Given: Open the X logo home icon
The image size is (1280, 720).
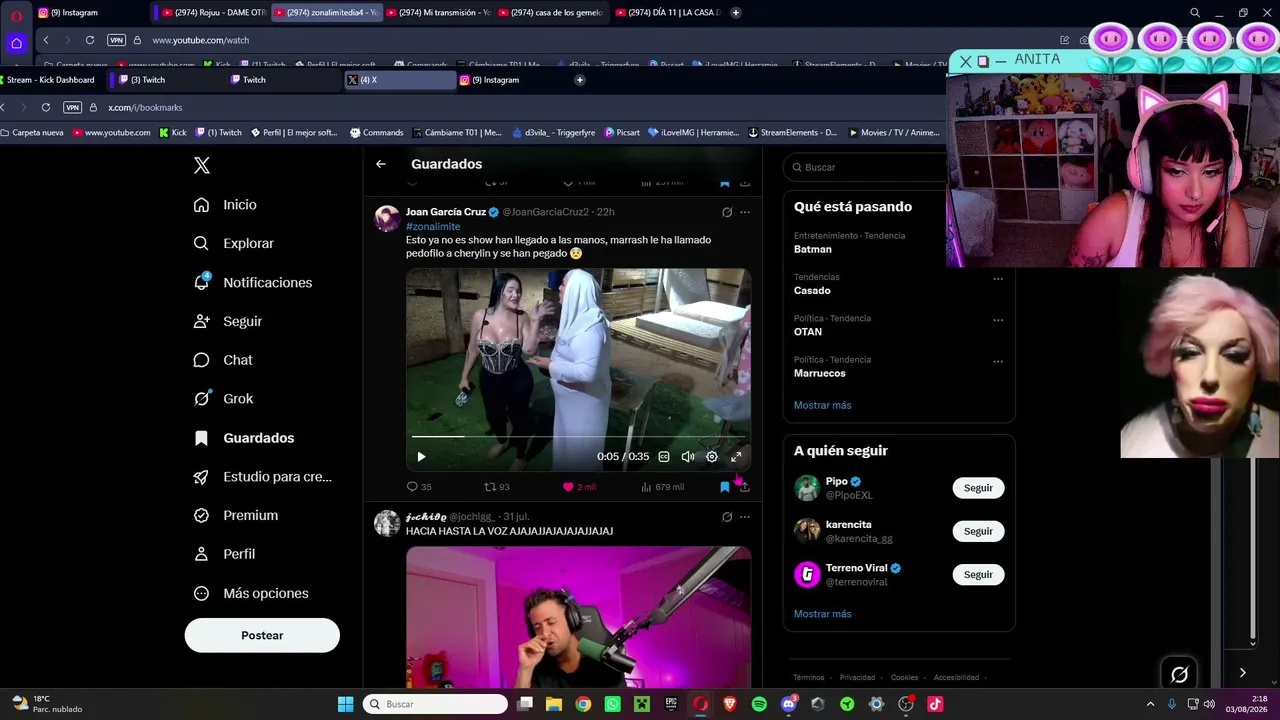Looking at the screenshot, I should (202, 166).
